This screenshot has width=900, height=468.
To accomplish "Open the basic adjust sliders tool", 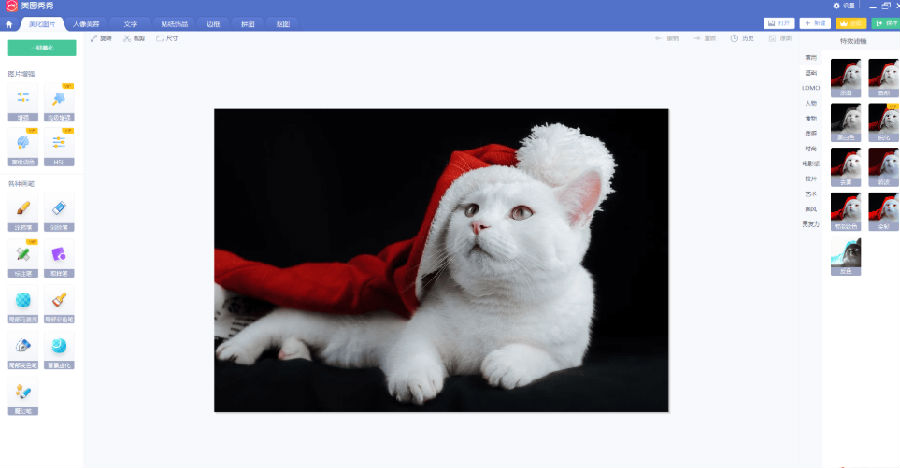I will [x=23, y=102].
